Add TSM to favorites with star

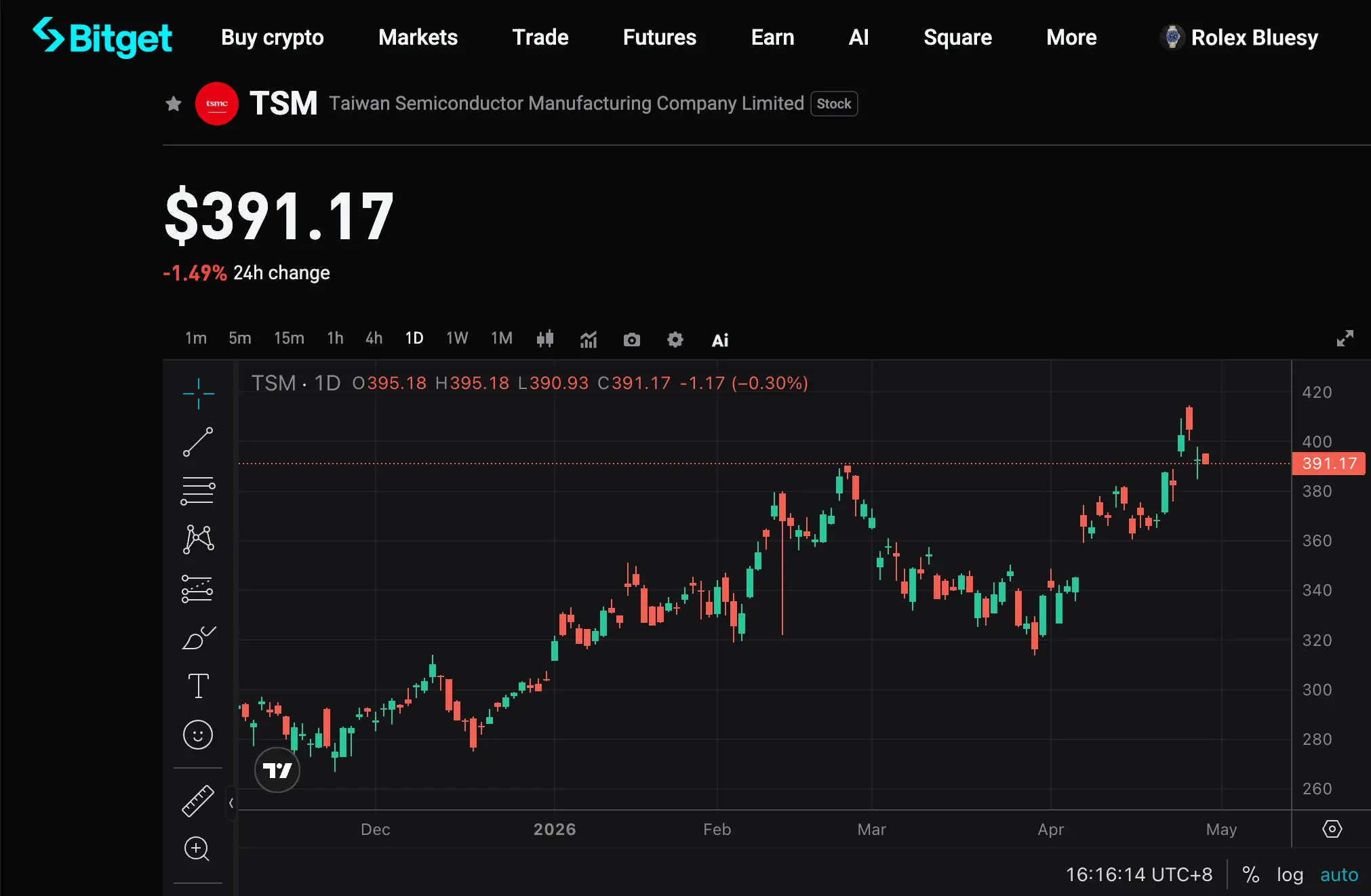[x=174, y=104]
